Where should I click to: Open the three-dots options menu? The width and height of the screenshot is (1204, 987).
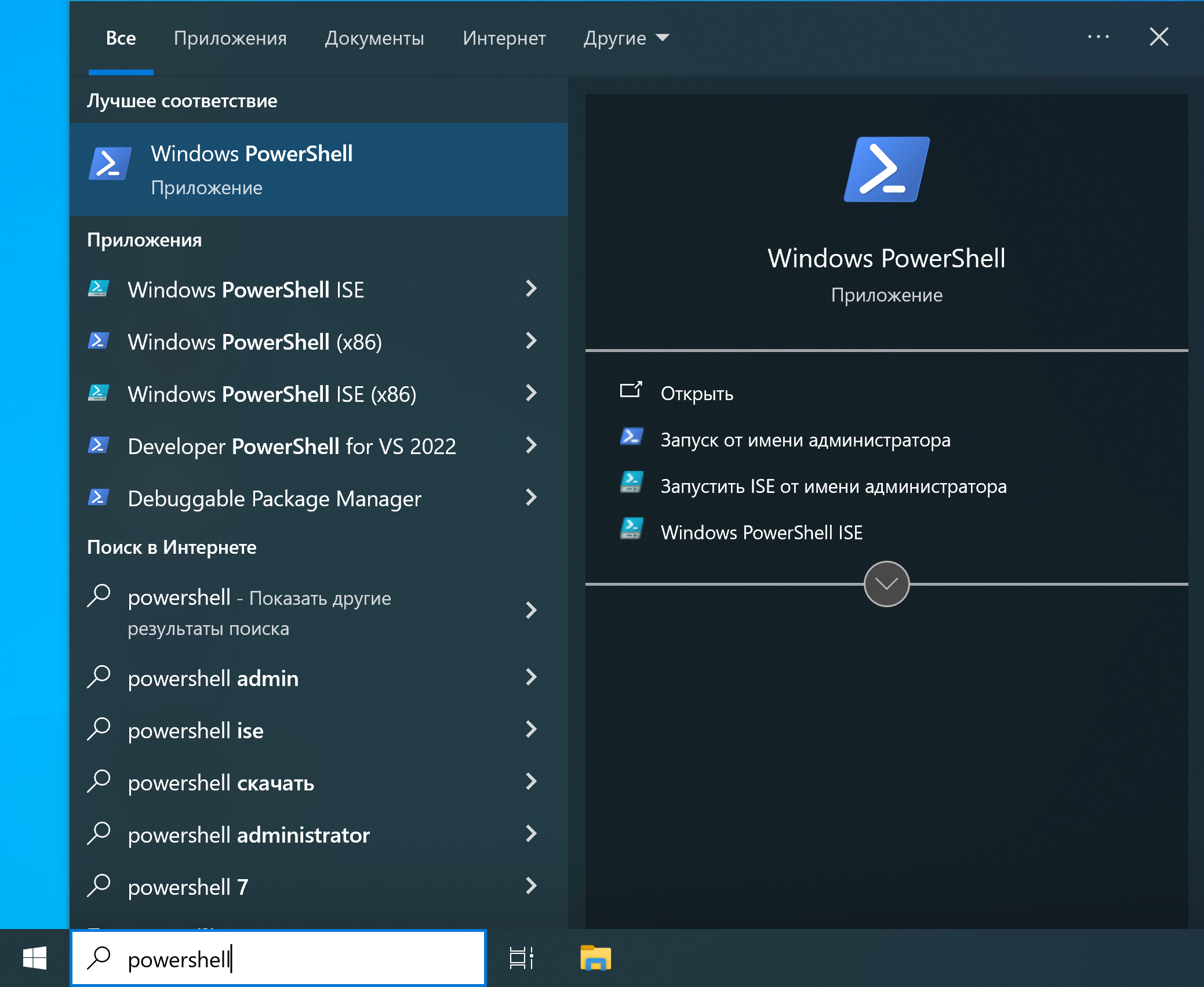(1098, 37)
